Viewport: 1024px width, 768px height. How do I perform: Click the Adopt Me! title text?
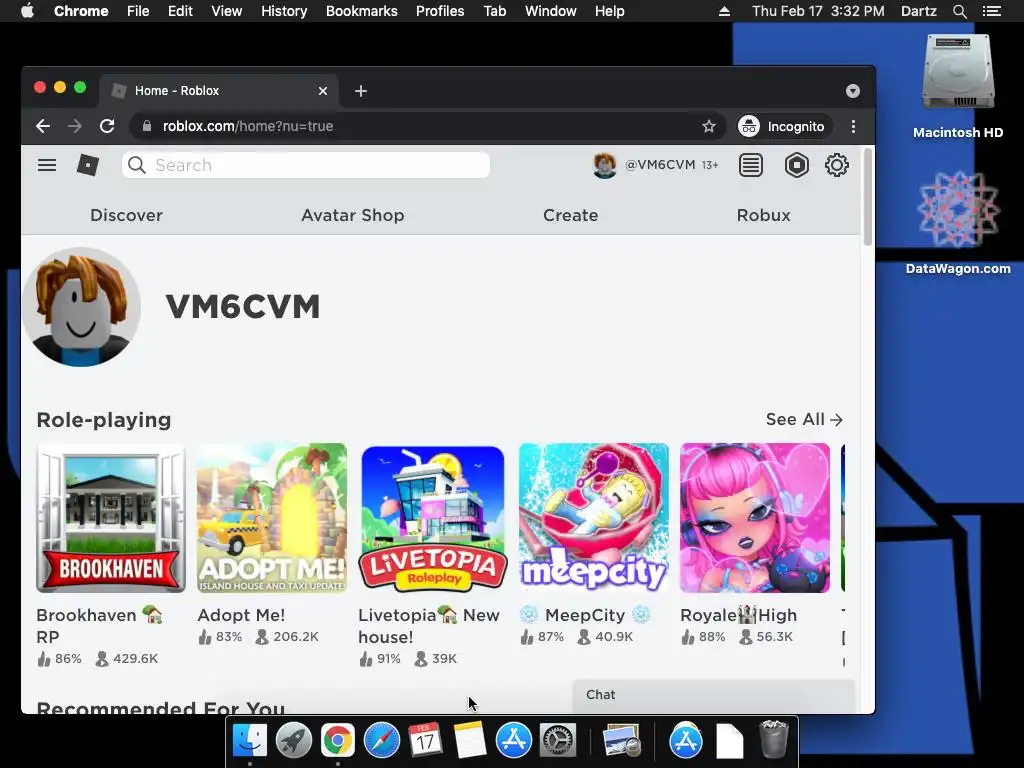pyautogui.click(x=241, y=615)
